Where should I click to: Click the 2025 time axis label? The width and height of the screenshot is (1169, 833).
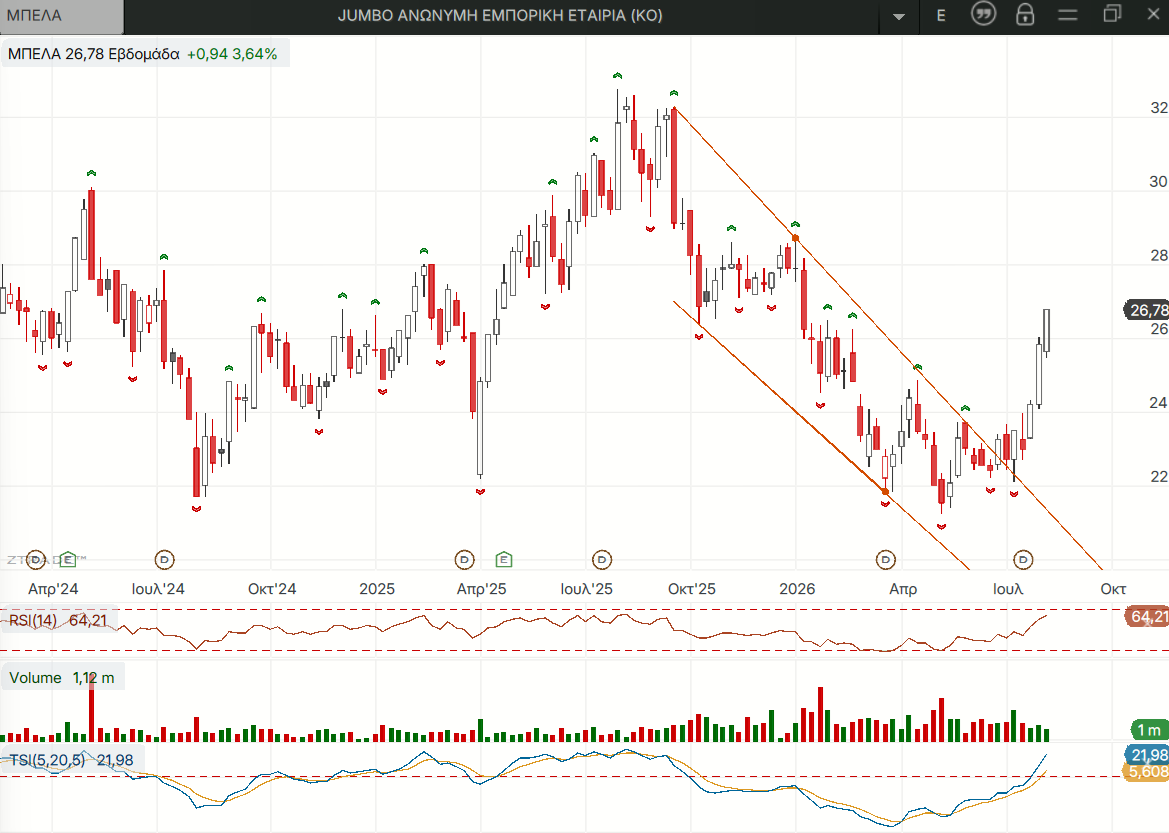click(x=377, y=589)
